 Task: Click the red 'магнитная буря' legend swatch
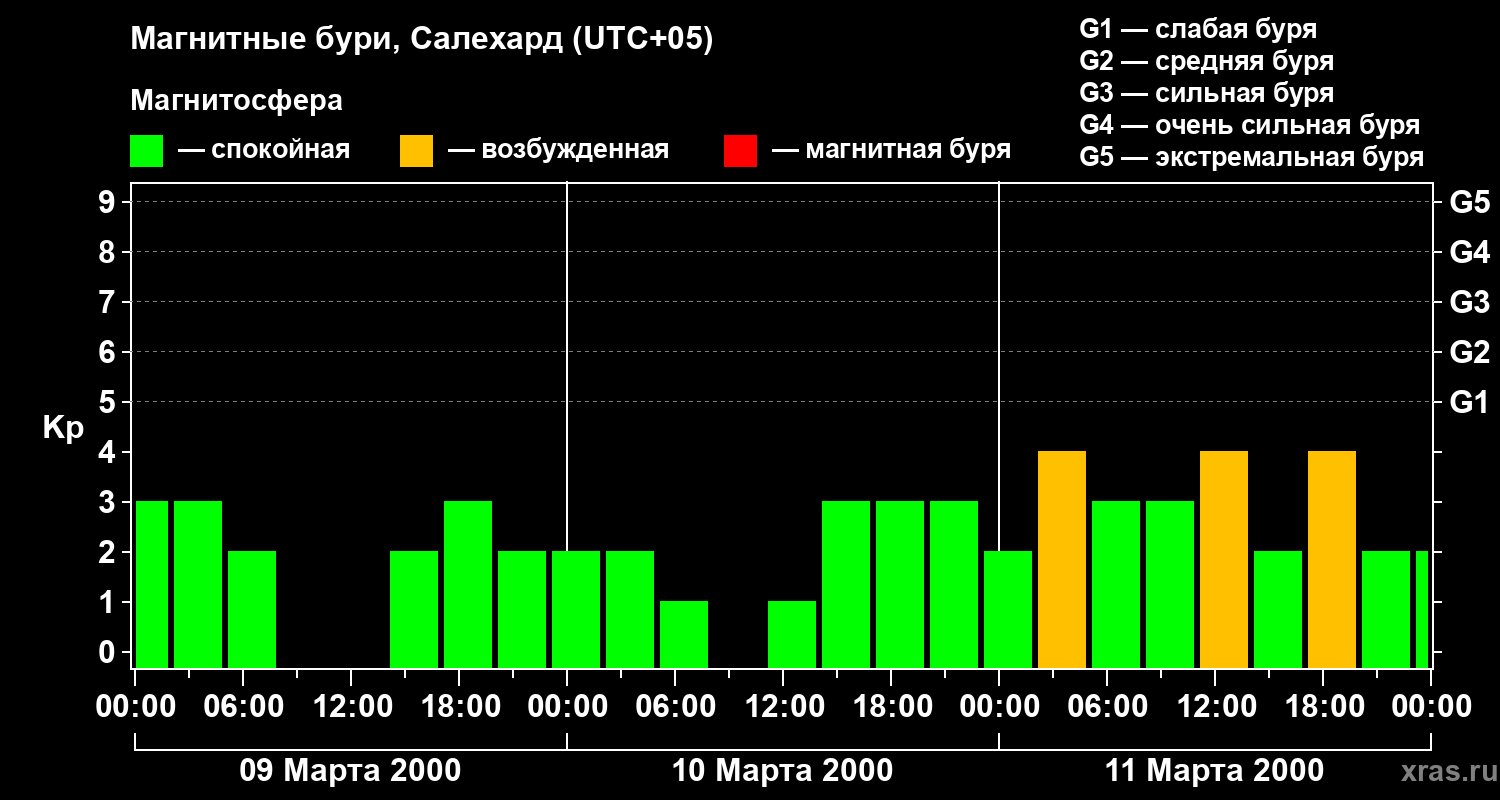740,151
